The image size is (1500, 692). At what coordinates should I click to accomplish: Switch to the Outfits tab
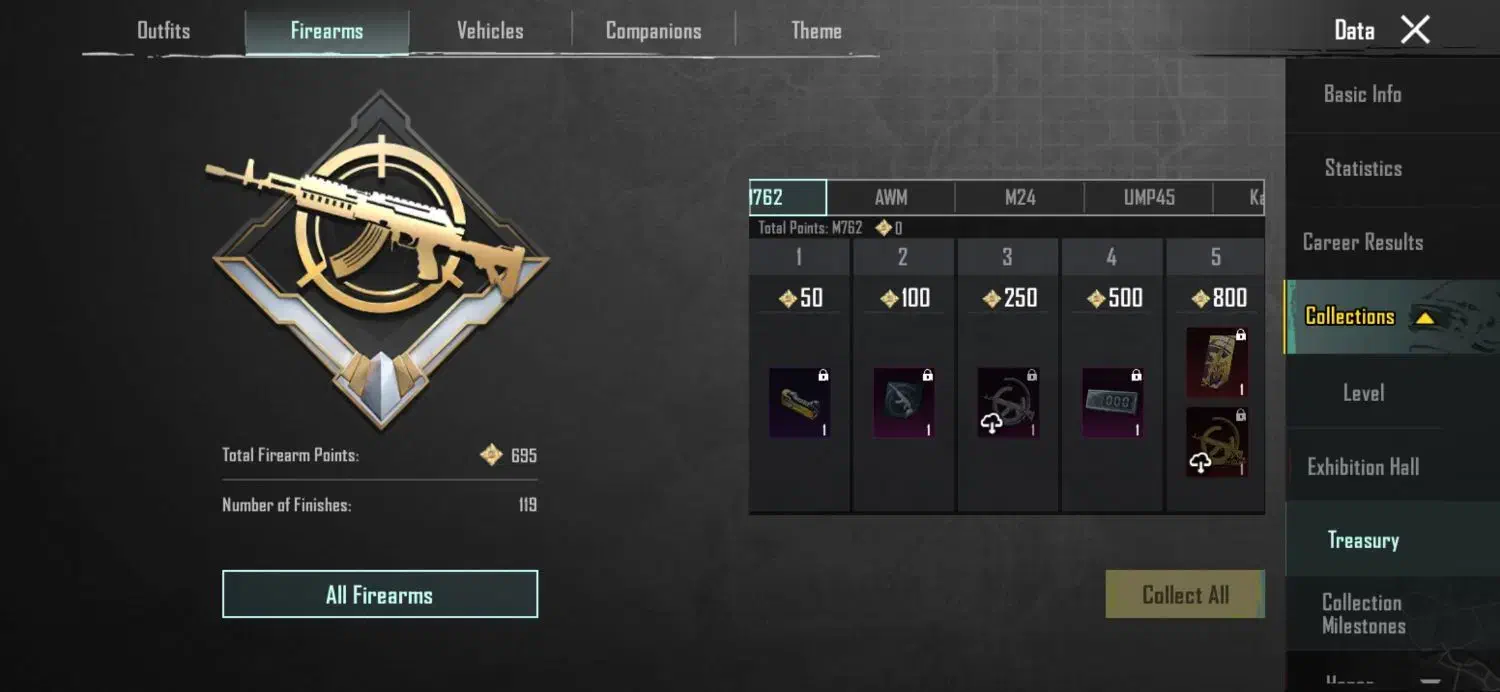[x=163, y=30]
